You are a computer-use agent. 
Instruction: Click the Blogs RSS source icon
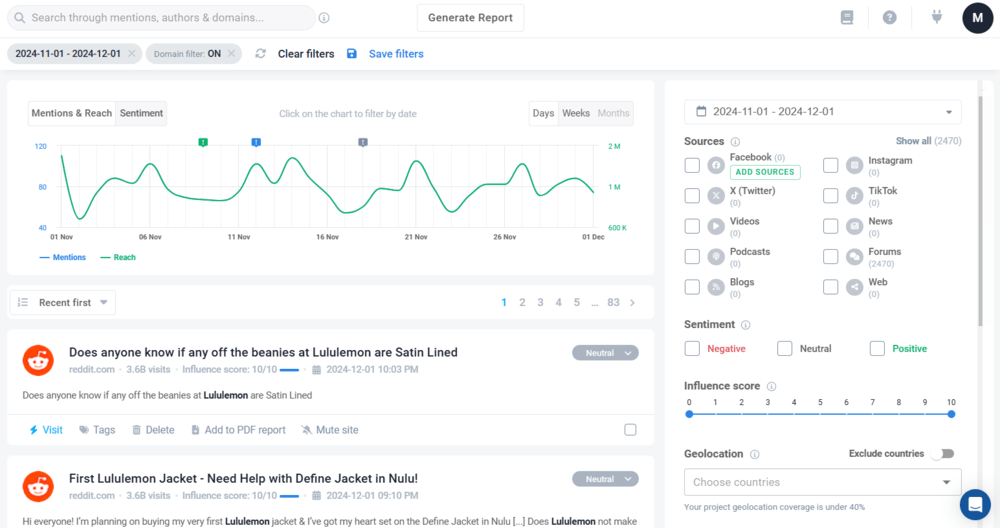click(x=716, y=287)
